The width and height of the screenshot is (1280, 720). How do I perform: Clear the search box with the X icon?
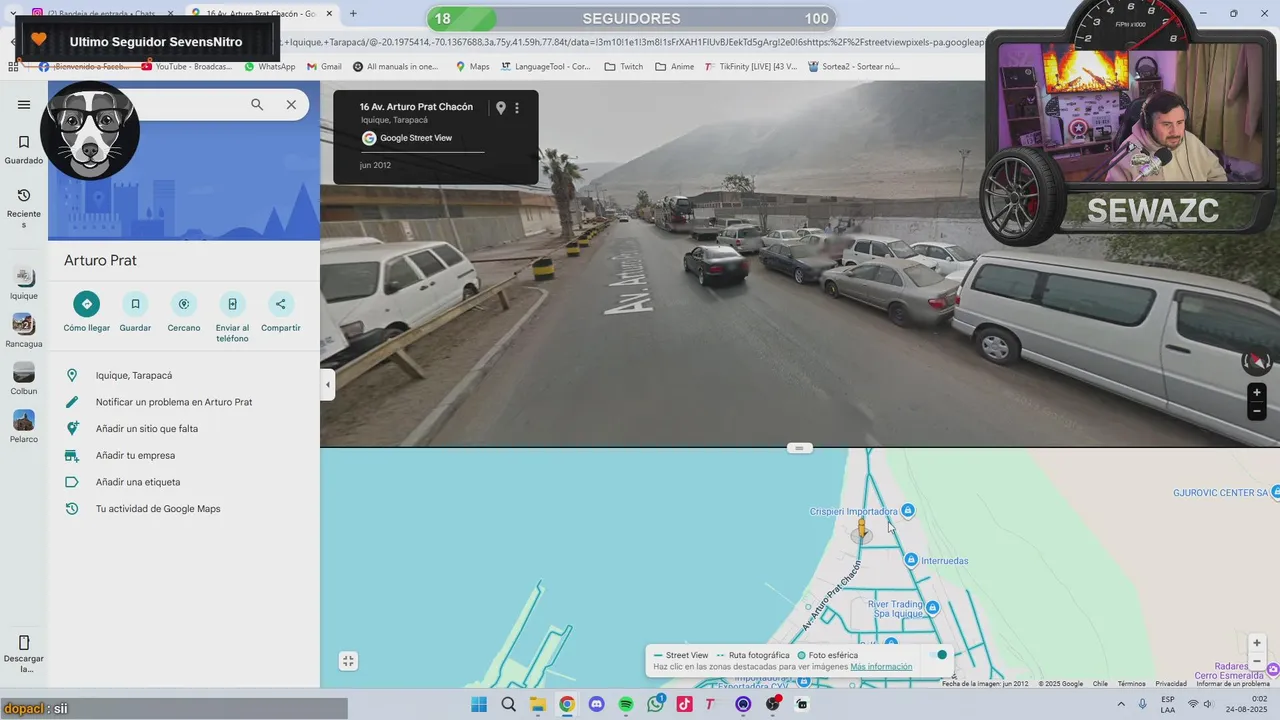point(291,104)
